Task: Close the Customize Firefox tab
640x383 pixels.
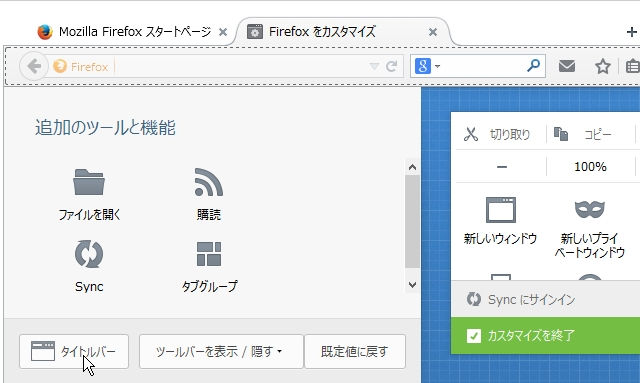Action: pos(433,32)
